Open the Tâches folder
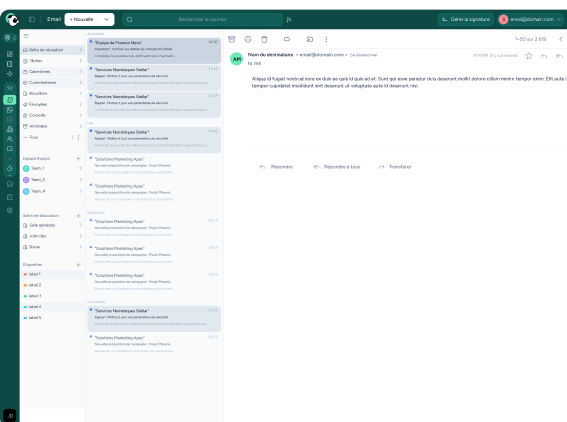The height and width of the screenshot is (422, 567). point(52,61)
